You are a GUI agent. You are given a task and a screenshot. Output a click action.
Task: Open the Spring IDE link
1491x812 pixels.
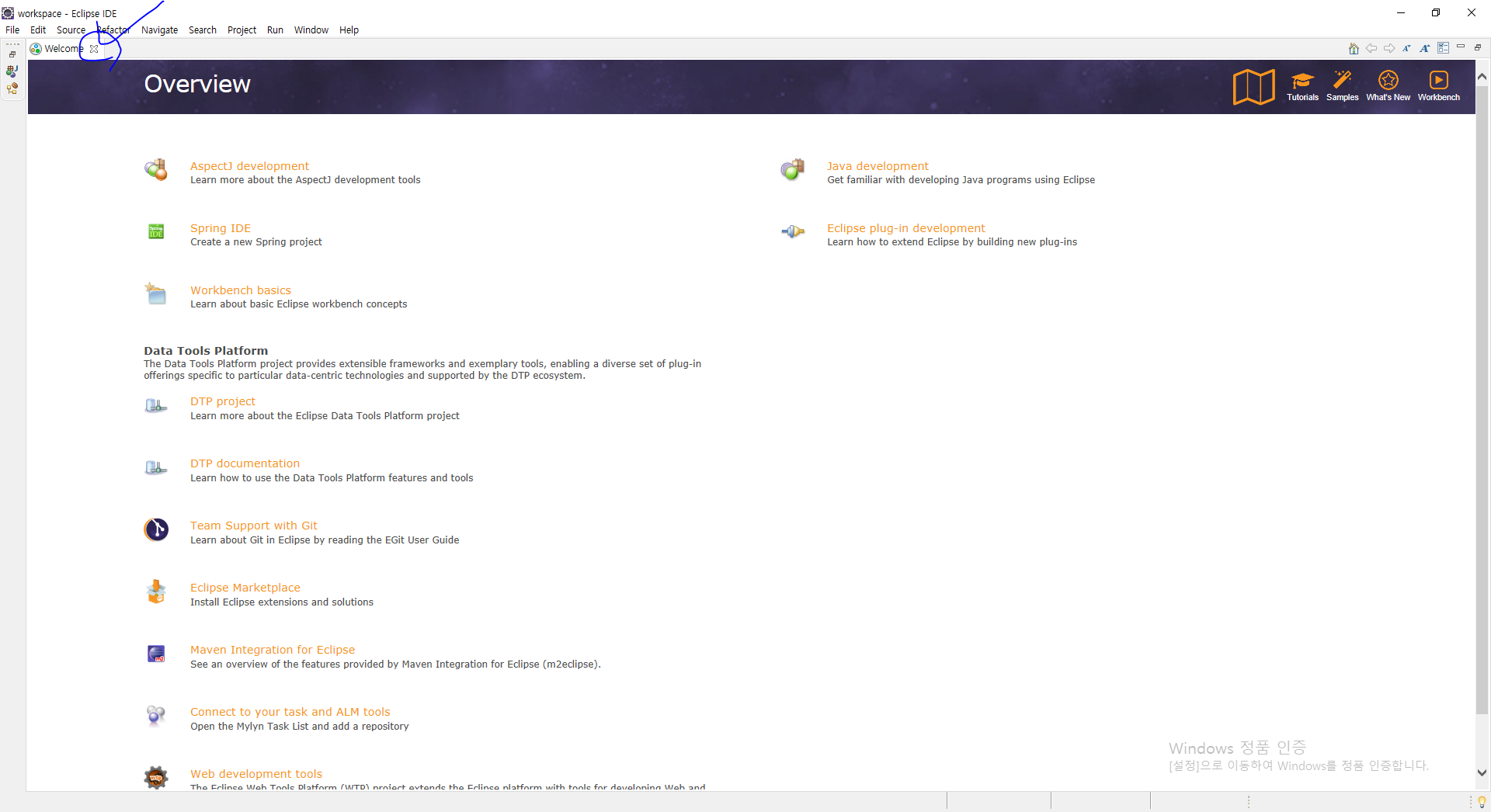[221, 228]
